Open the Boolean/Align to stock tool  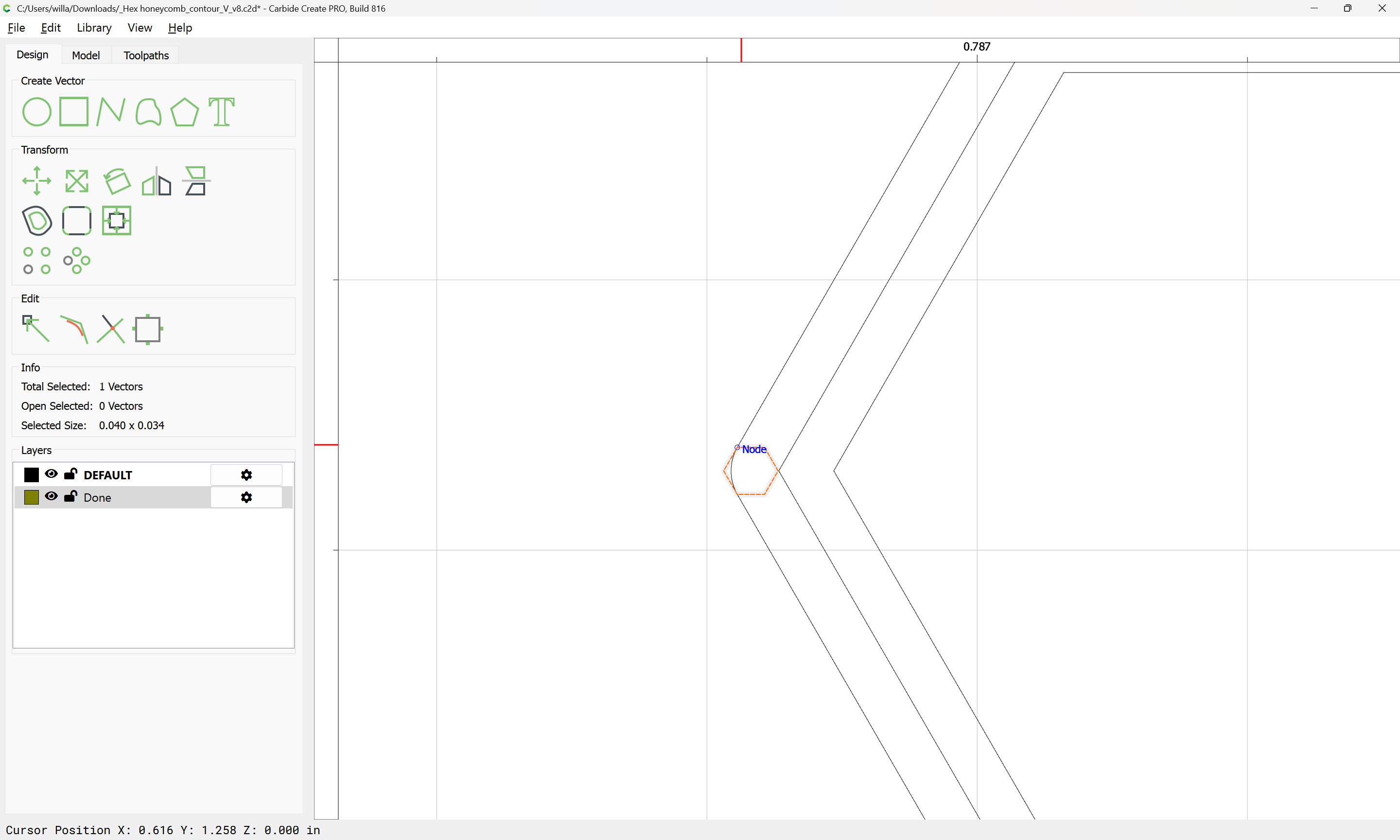(117, 221)
